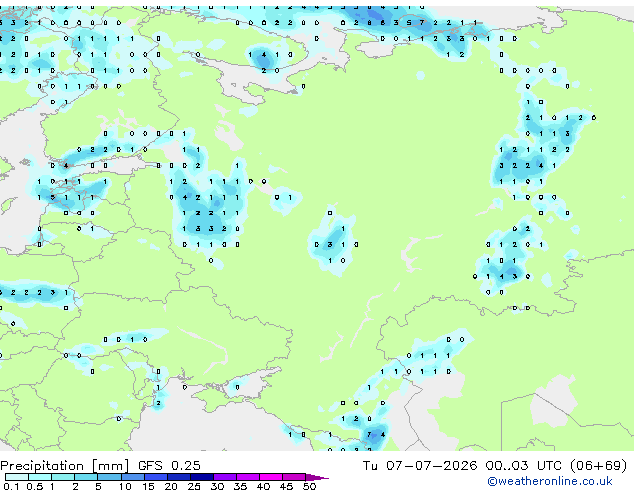Click the legend scale value '25'
The image size is (634, 490).
194,486
